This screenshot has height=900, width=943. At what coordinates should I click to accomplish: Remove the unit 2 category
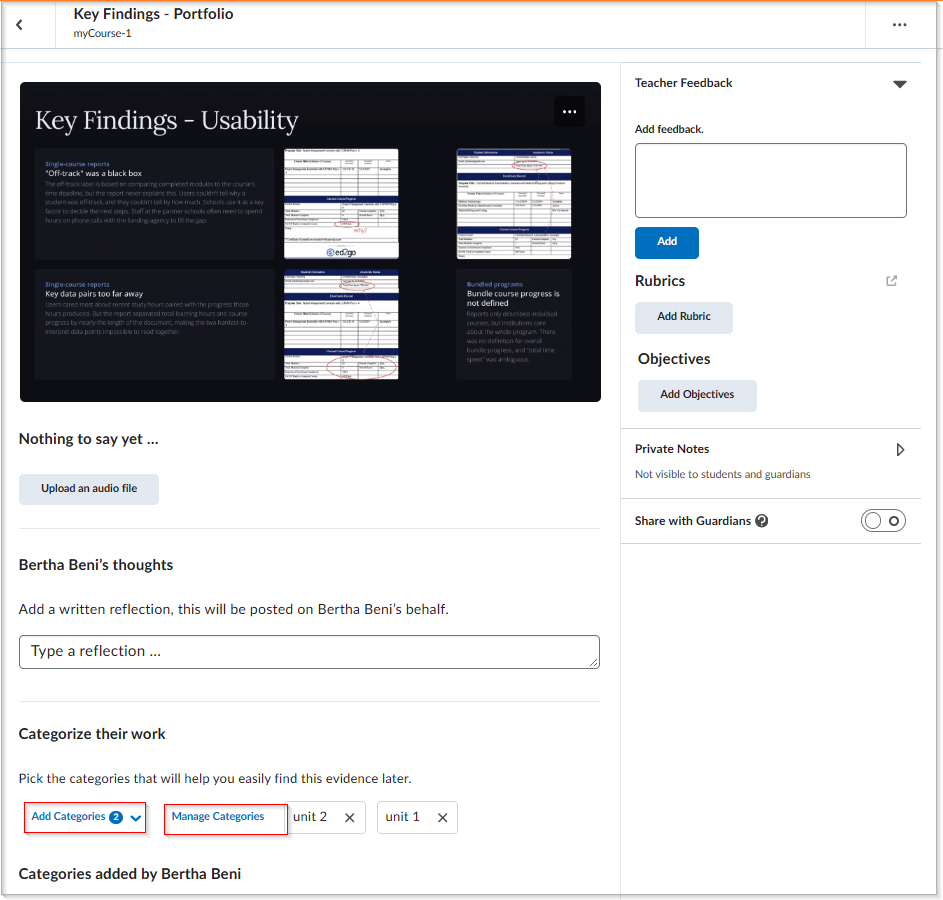tap(349, 818)
